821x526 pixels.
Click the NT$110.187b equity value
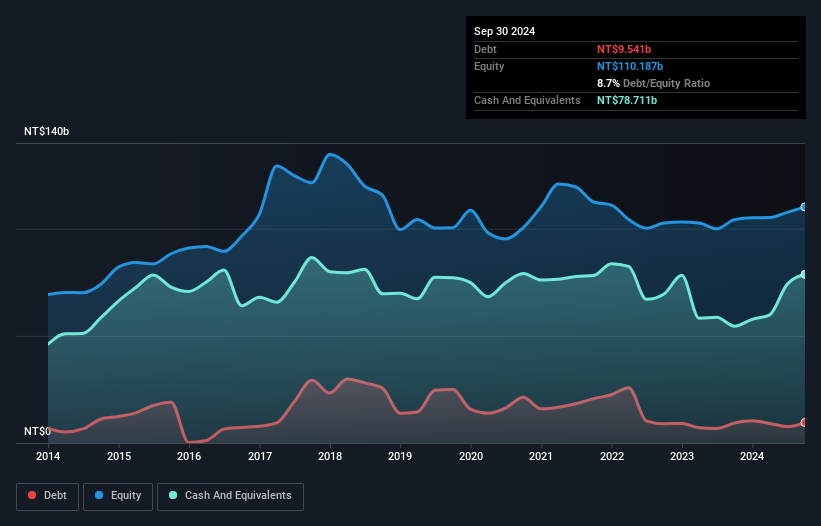click(x=630, y=66)
